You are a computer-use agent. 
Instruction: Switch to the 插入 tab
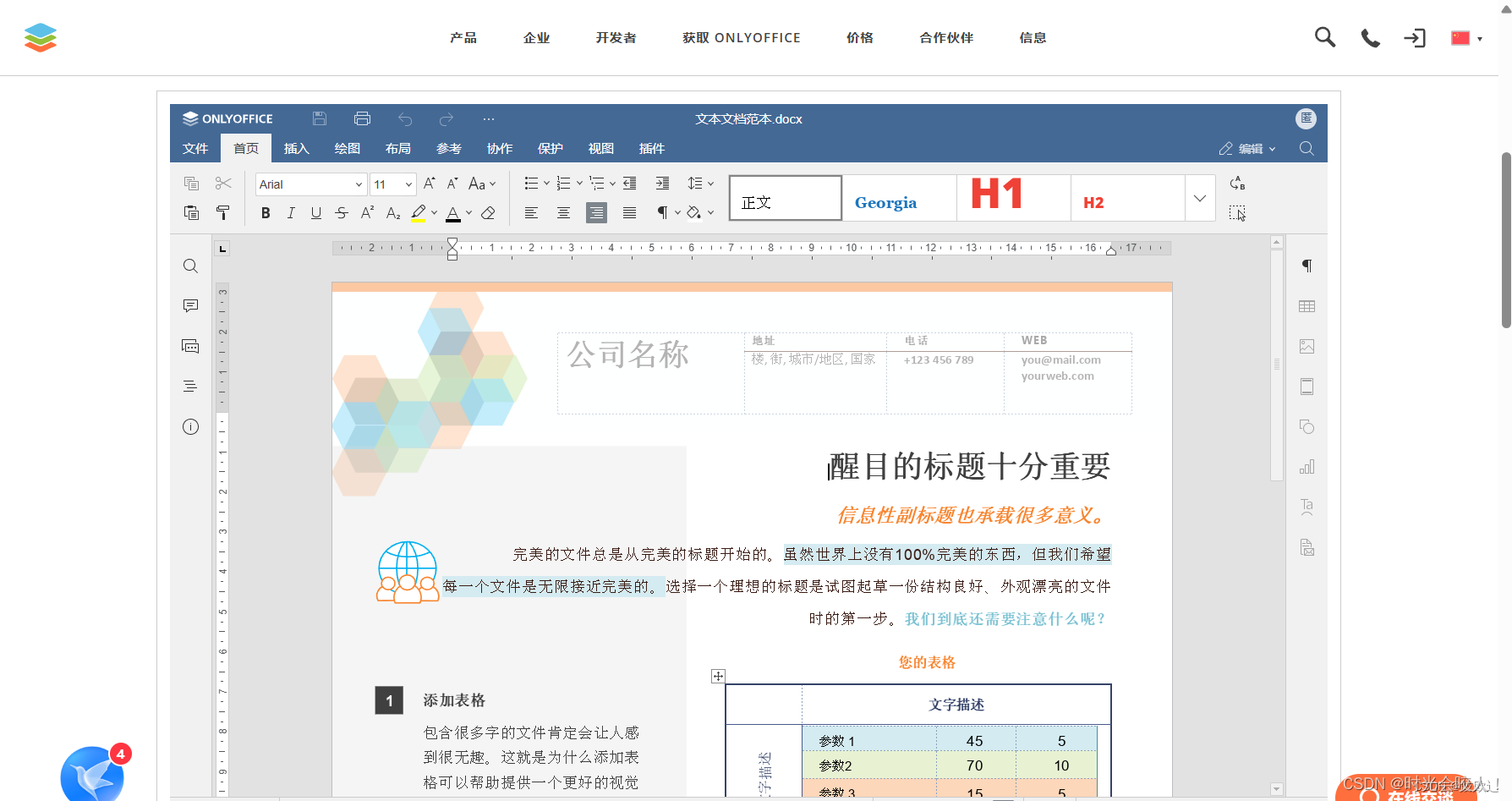click(x=297, y=148)
